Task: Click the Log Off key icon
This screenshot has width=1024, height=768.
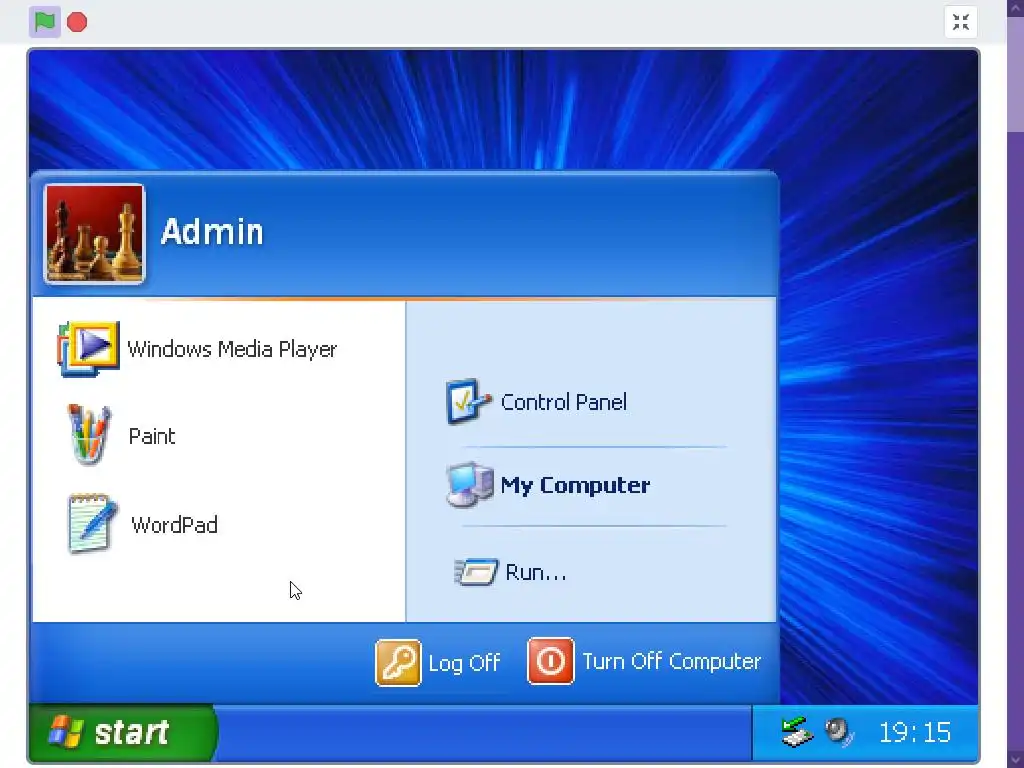Action: click(x=398, y=663)
